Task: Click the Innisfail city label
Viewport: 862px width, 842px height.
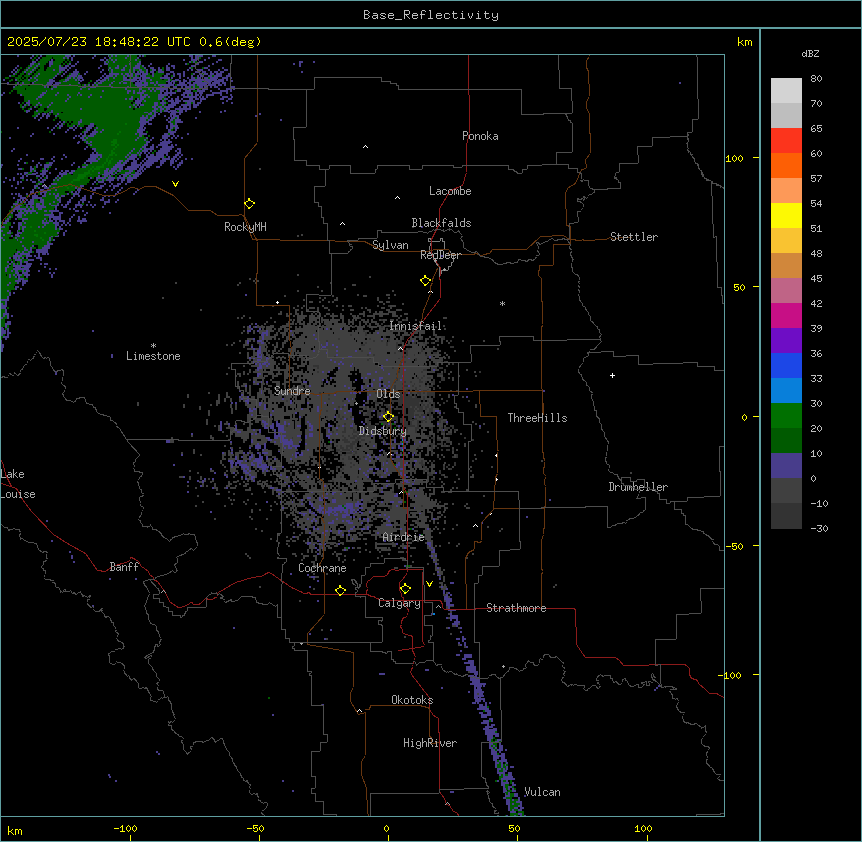Action: point(416,326)
